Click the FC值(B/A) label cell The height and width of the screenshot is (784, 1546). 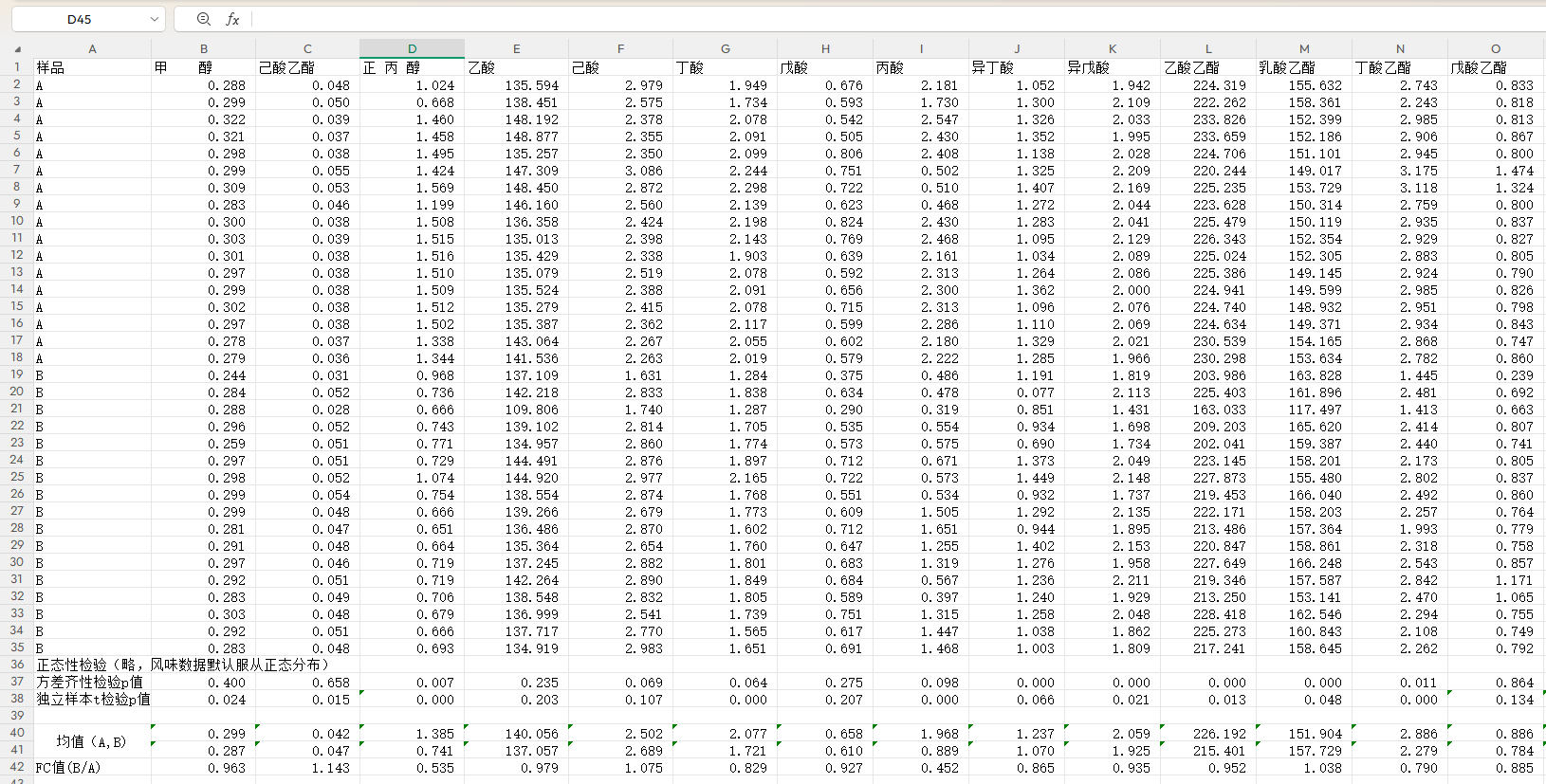coord(92,767)
